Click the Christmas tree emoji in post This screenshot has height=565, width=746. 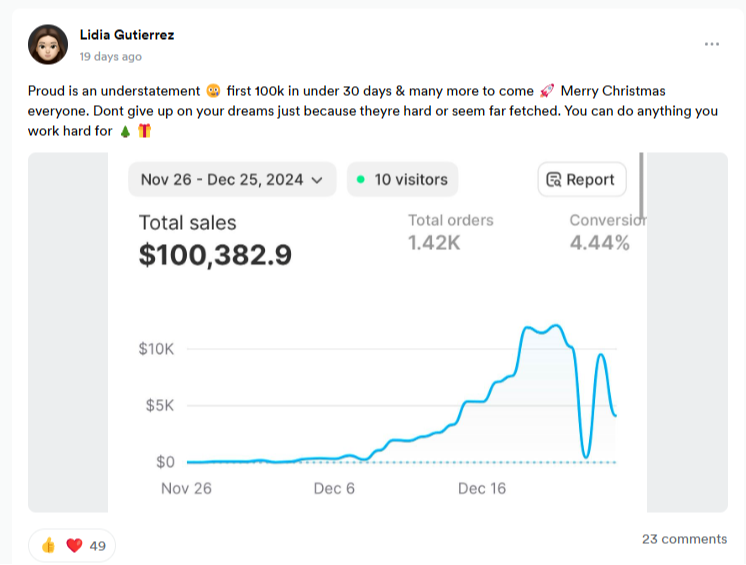tap(124, 131)
